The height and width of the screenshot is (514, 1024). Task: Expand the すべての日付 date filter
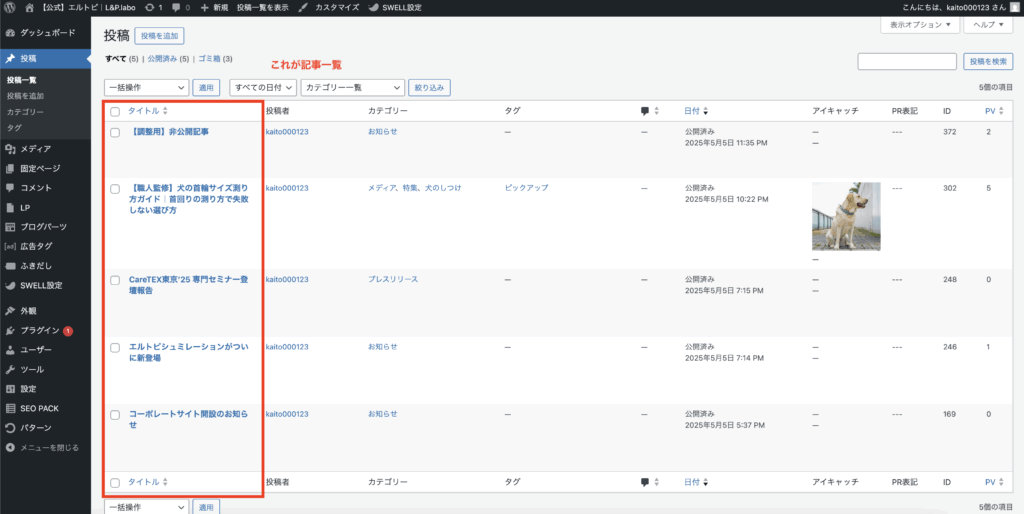pyautogui.click(x=263, y=87)
